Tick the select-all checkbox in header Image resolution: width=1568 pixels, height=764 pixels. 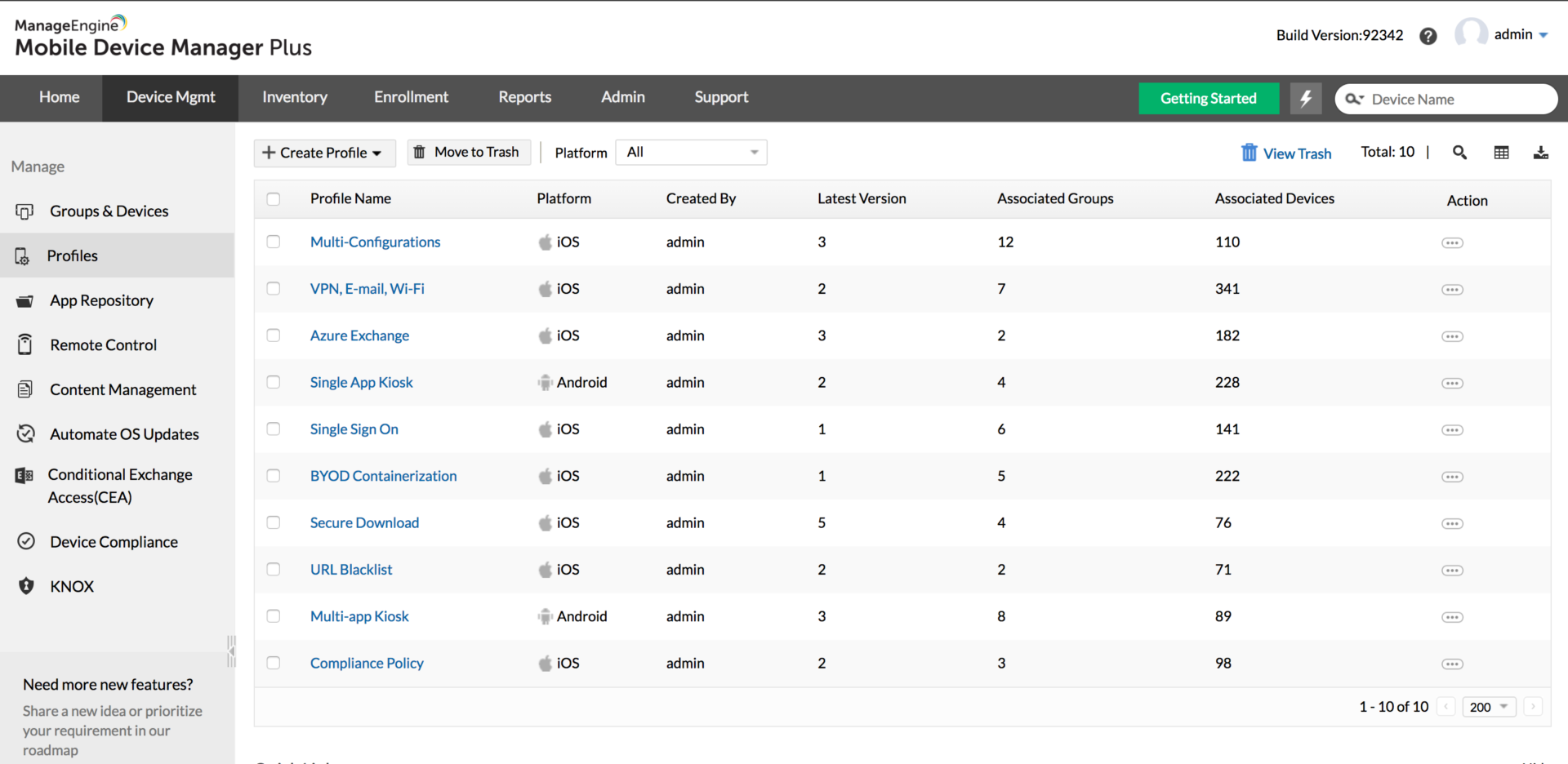tap(274, 199)
